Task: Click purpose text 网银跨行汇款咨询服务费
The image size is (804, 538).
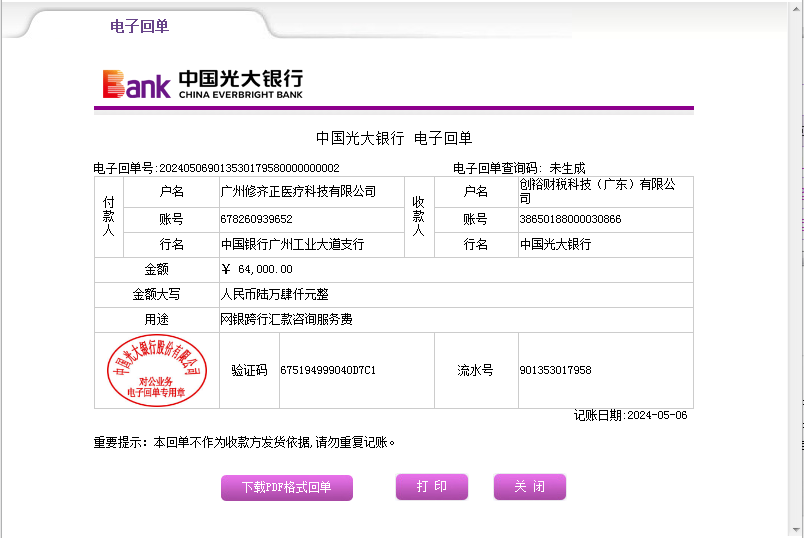Action: tap(286, 320)
